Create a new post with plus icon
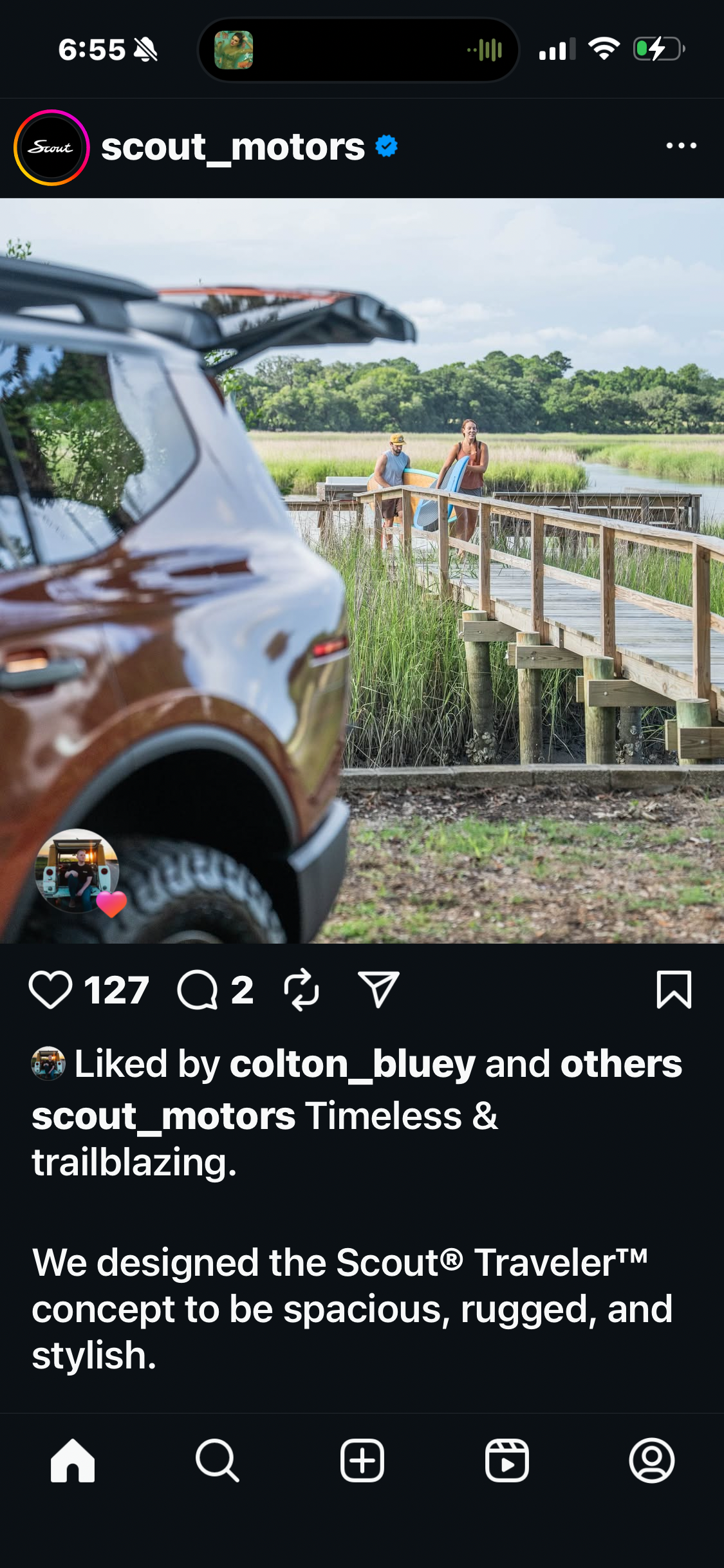 [x=362, y=1461]
